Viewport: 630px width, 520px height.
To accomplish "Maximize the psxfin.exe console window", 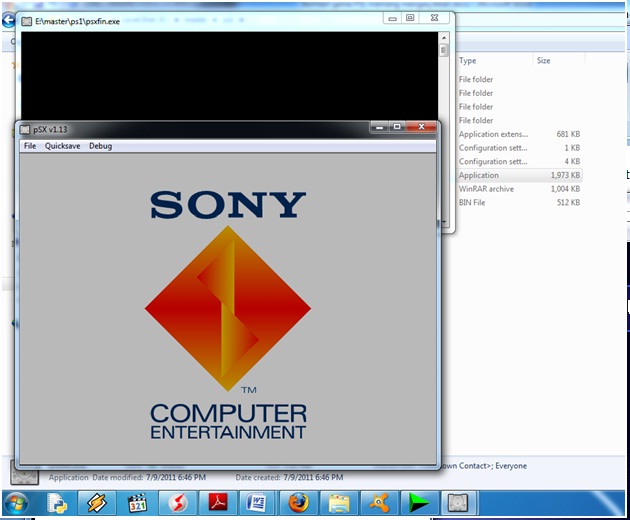I will 410,18.
